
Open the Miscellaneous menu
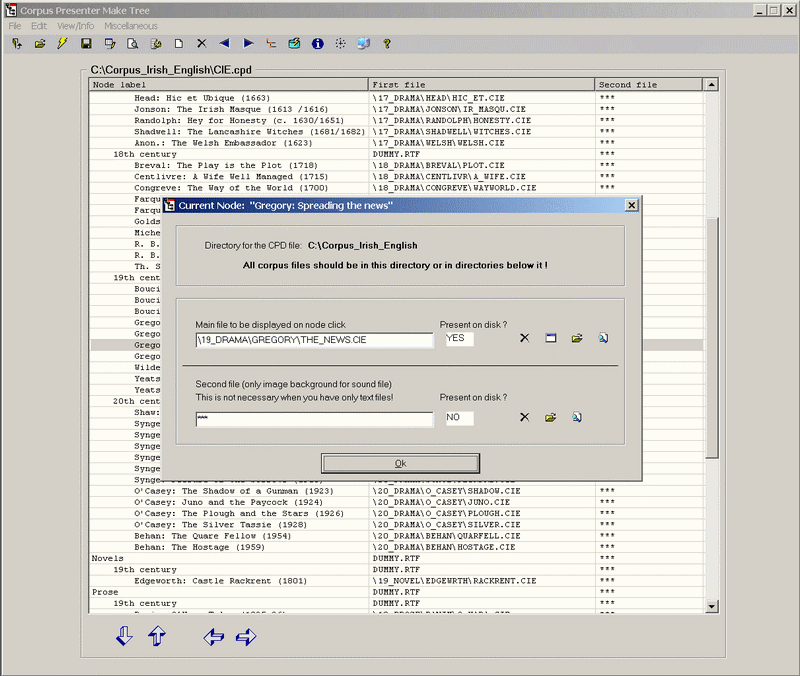[x=130, y=25]
